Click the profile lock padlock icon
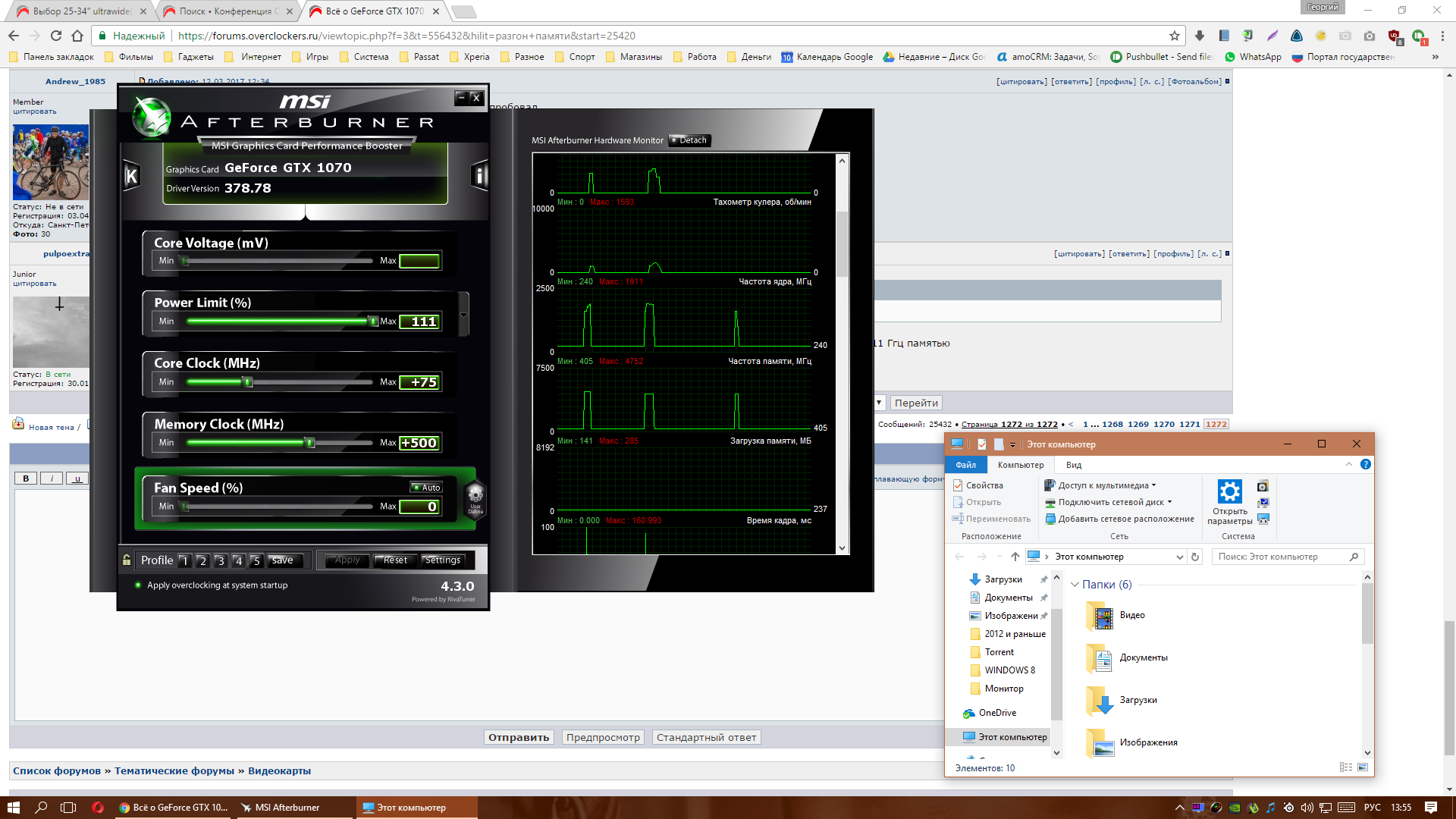Viewport: 1456px width, 819px height. click(127, 560)
